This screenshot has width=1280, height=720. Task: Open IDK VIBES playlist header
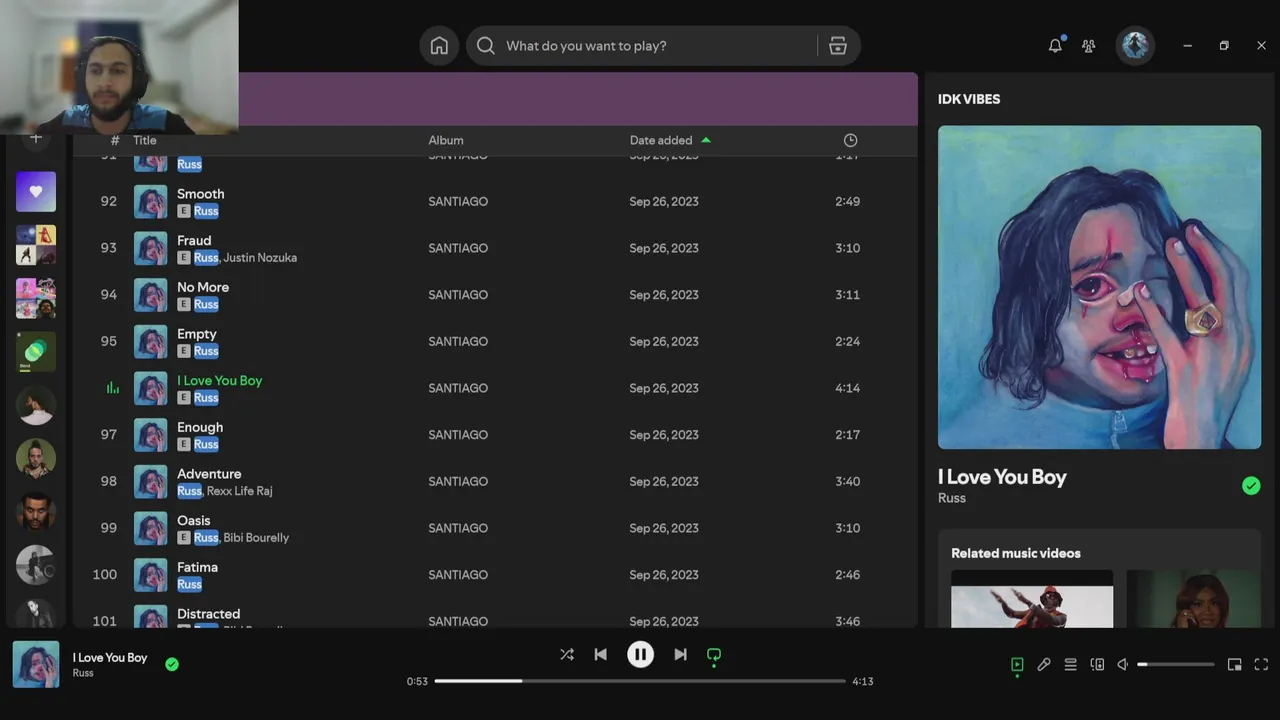click(969, 99)
